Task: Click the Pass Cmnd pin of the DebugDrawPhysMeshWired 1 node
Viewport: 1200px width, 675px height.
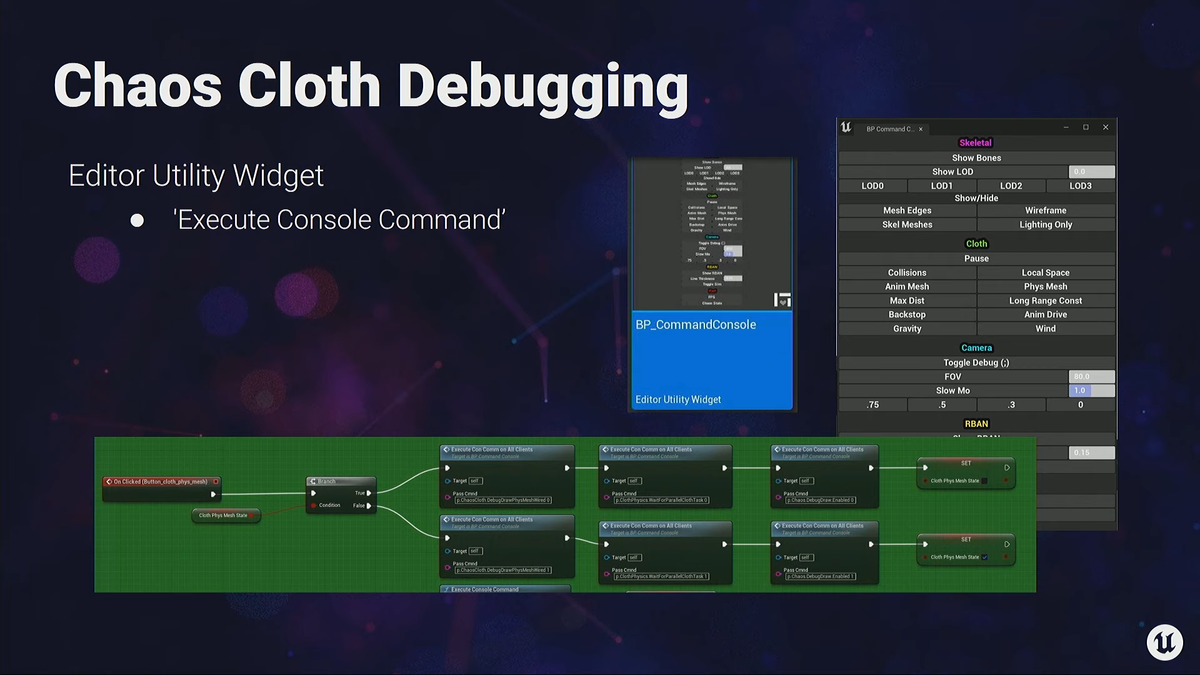Action: (x=447, y=567)
